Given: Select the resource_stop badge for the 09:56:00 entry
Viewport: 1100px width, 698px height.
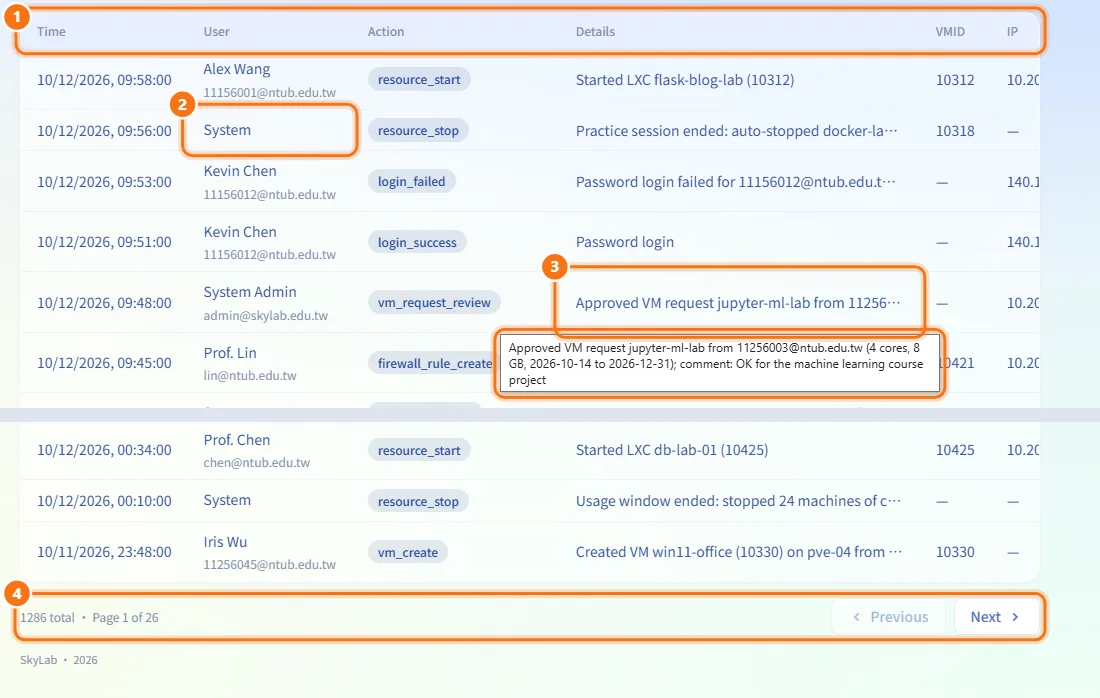Looking at the screenshot, I should [x=418, y=131].
